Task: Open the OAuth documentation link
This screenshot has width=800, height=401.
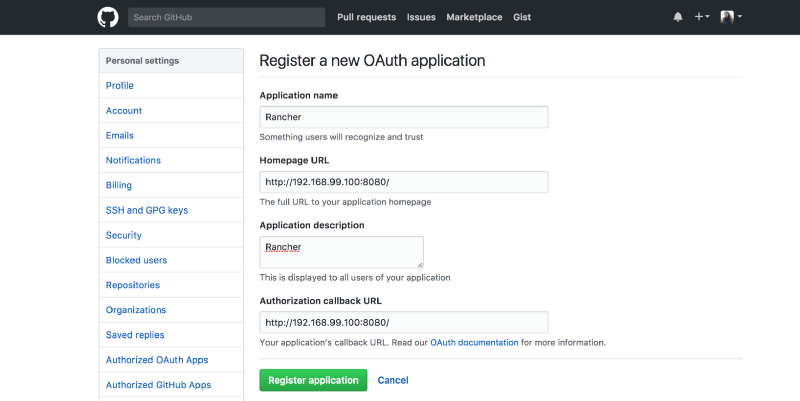Action: coord(474,342)
